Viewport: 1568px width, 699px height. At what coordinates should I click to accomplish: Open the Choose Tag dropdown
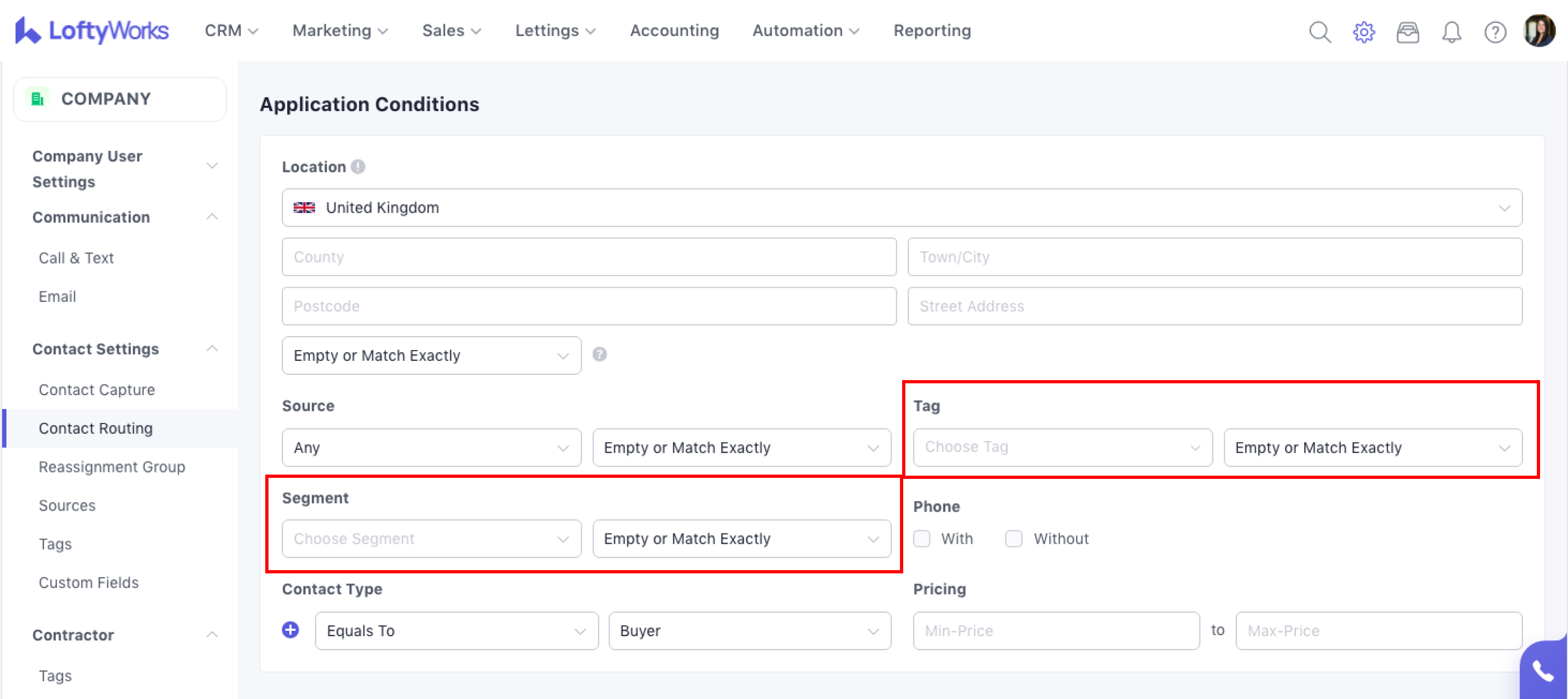pos(1062,447)
